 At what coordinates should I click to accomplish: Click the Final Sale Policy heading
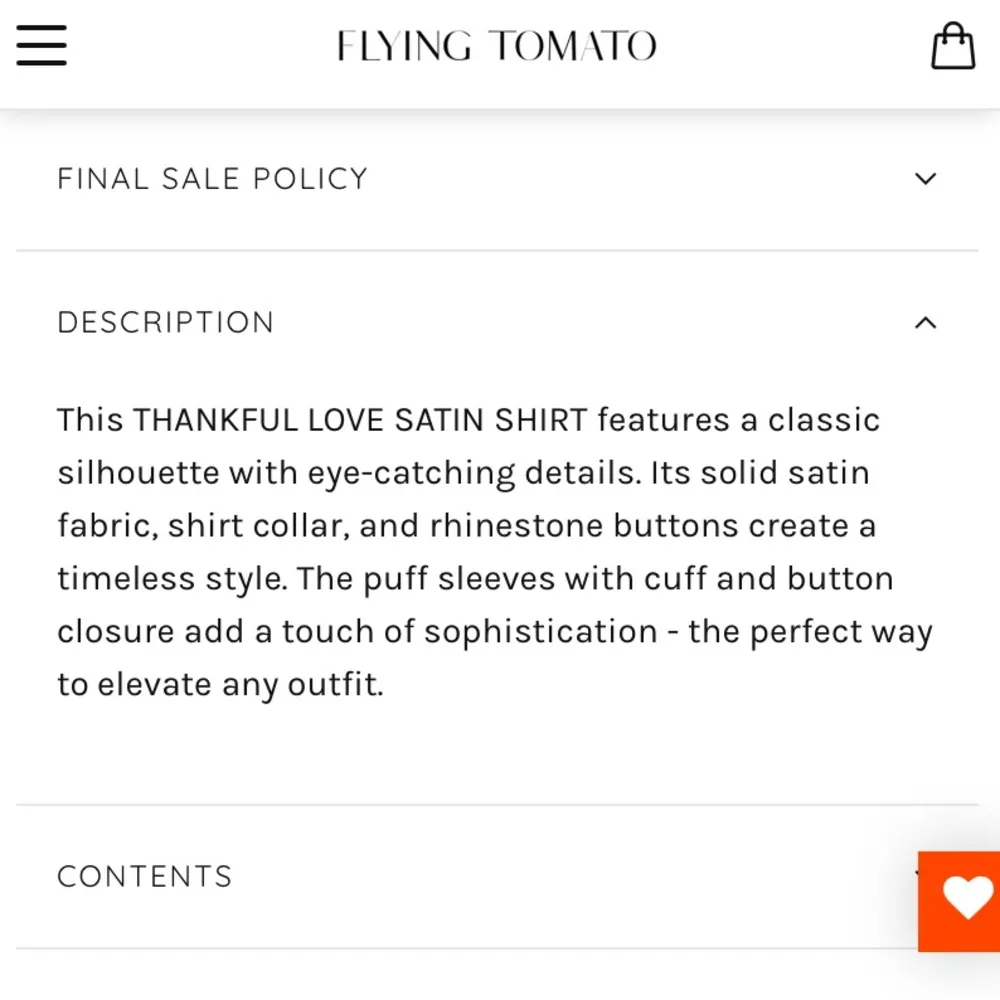(x=212, y=179)
